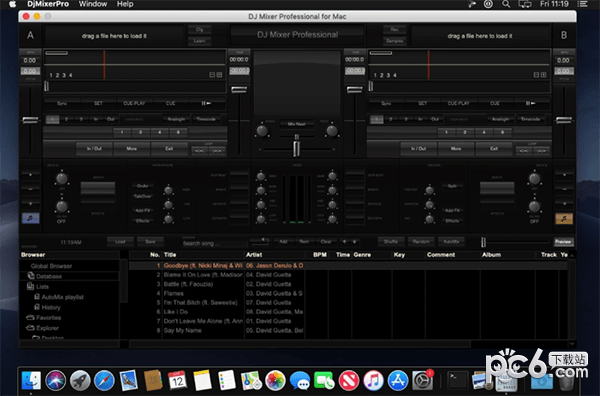Click deck A pitch slider handle
This screenshot has width=600, height=396.
tap(30, 120)
